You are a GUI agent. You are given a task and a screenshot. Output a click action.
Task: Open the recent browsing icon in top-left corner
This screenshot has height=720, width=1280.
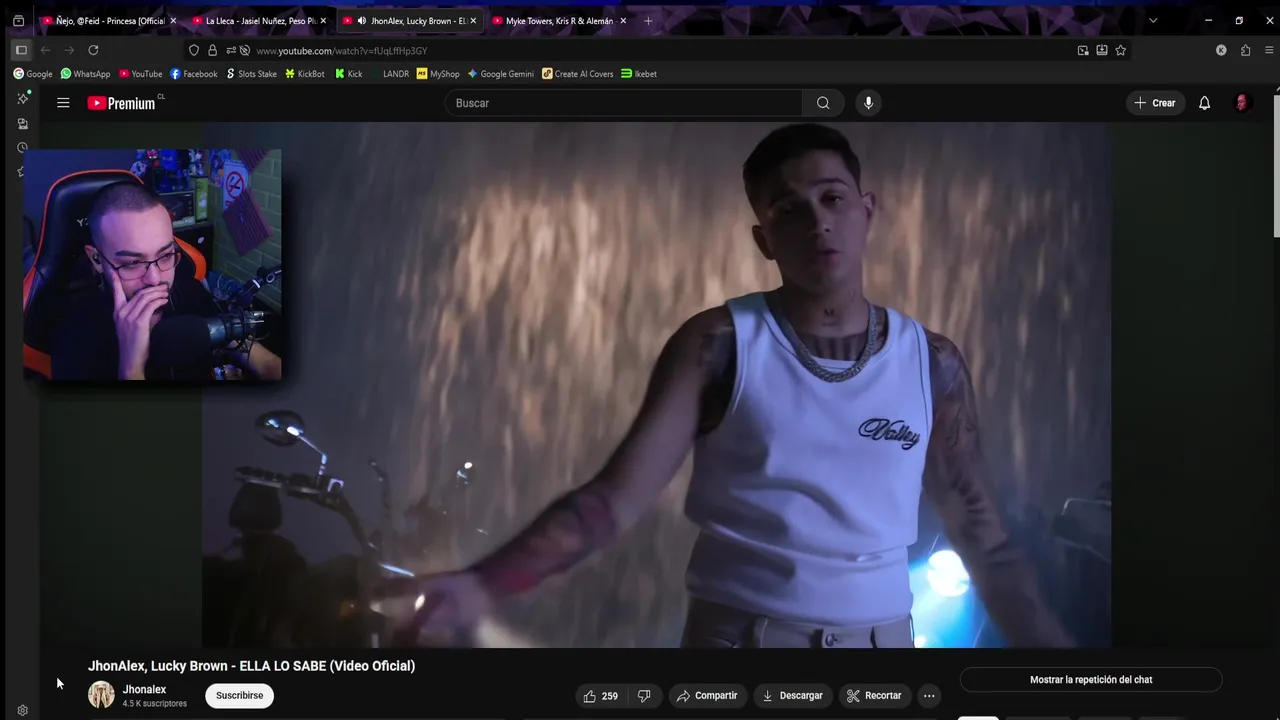pos(18,20)
